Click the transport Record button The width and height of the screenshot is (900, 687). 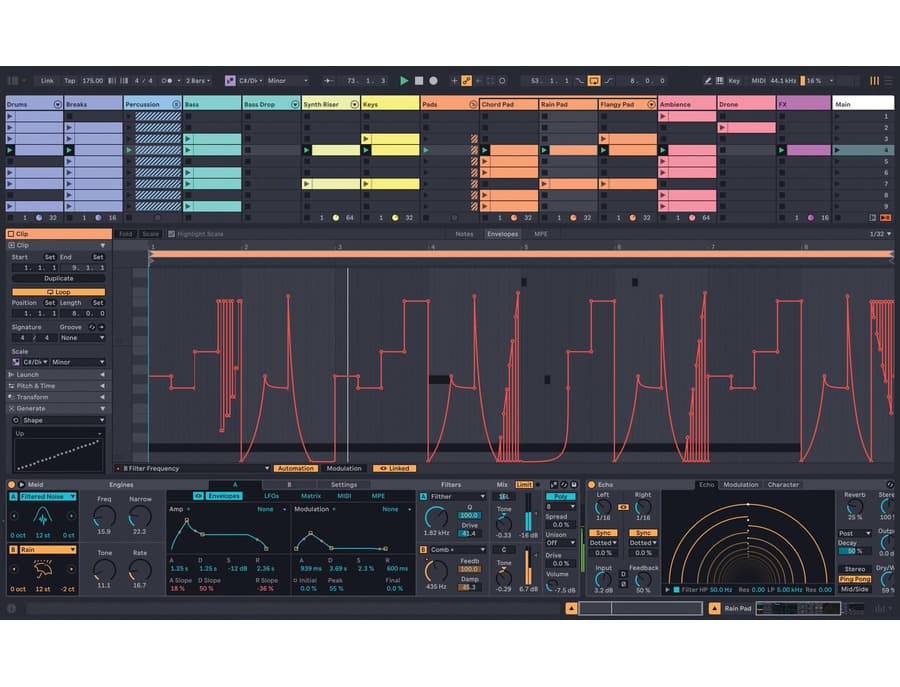click(433, 80)
